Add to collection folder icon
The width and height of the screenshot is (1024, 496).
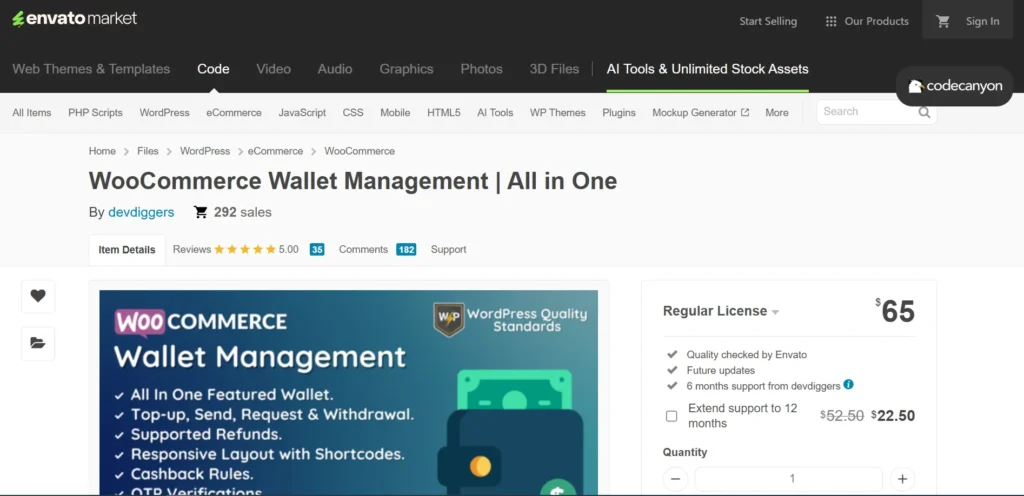38,343
